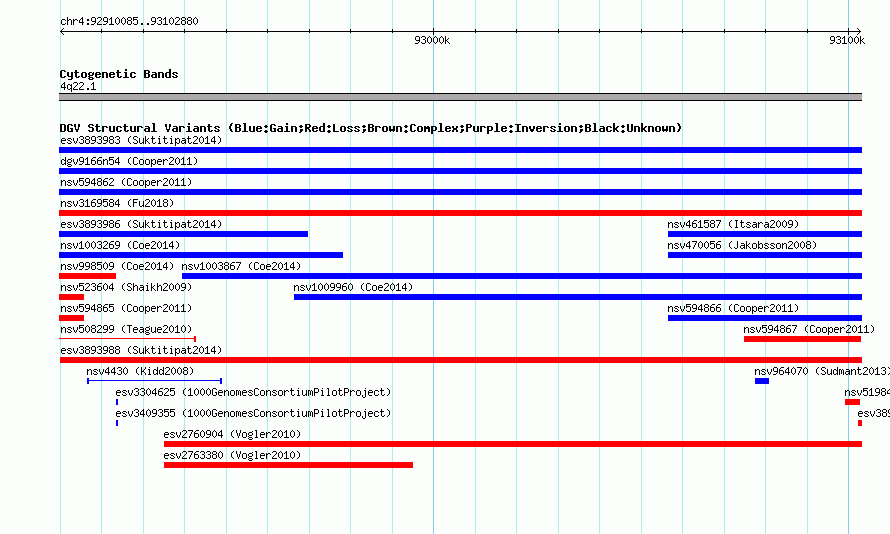Viewport: 890px width, 534px height.
Task: Open variant esv3409355 (1000GenomesConsortiumPilotProject) label
Action: tap(253, 413)
